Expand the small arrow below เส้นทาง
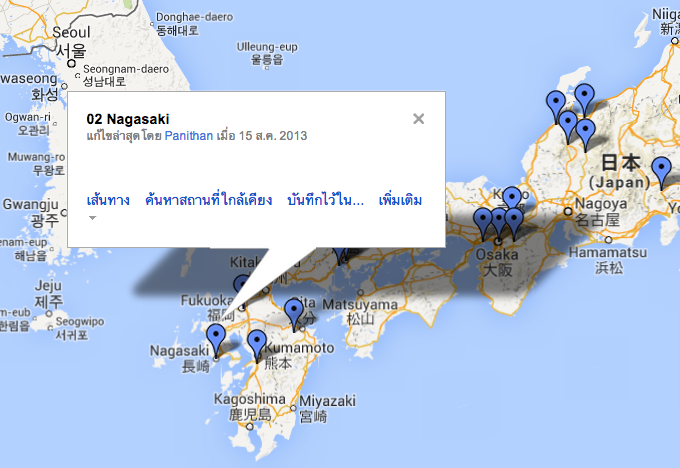The height and width of the screenshot is (468, 680). point(92,218)
